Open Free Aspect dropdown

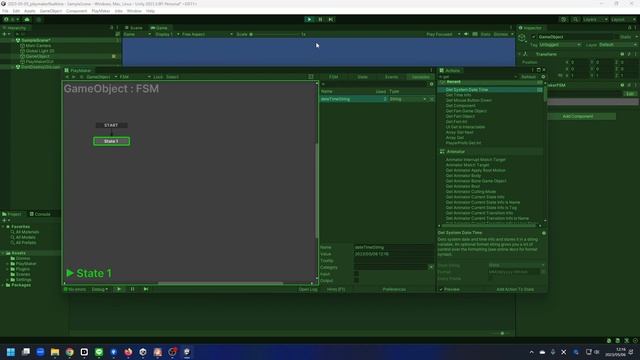tap(207, 34)
